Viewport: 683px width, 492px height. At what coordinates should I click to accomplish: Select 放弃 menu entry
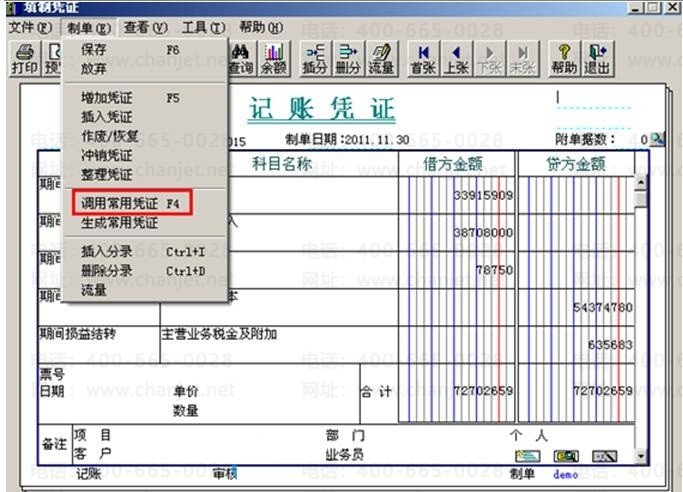click(145, 69)
